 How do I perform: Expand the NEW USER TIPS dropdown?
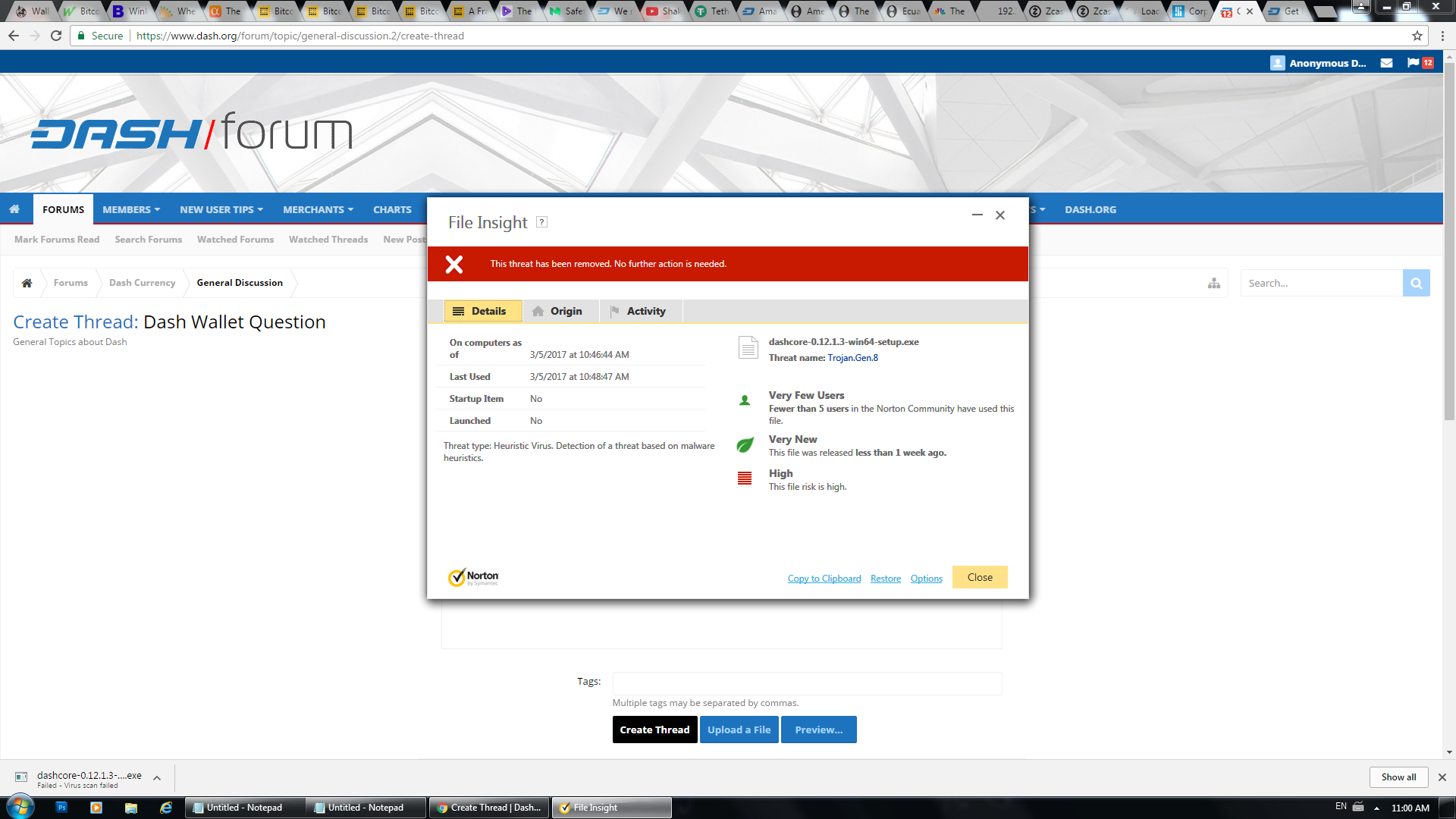tap(221, 209)
